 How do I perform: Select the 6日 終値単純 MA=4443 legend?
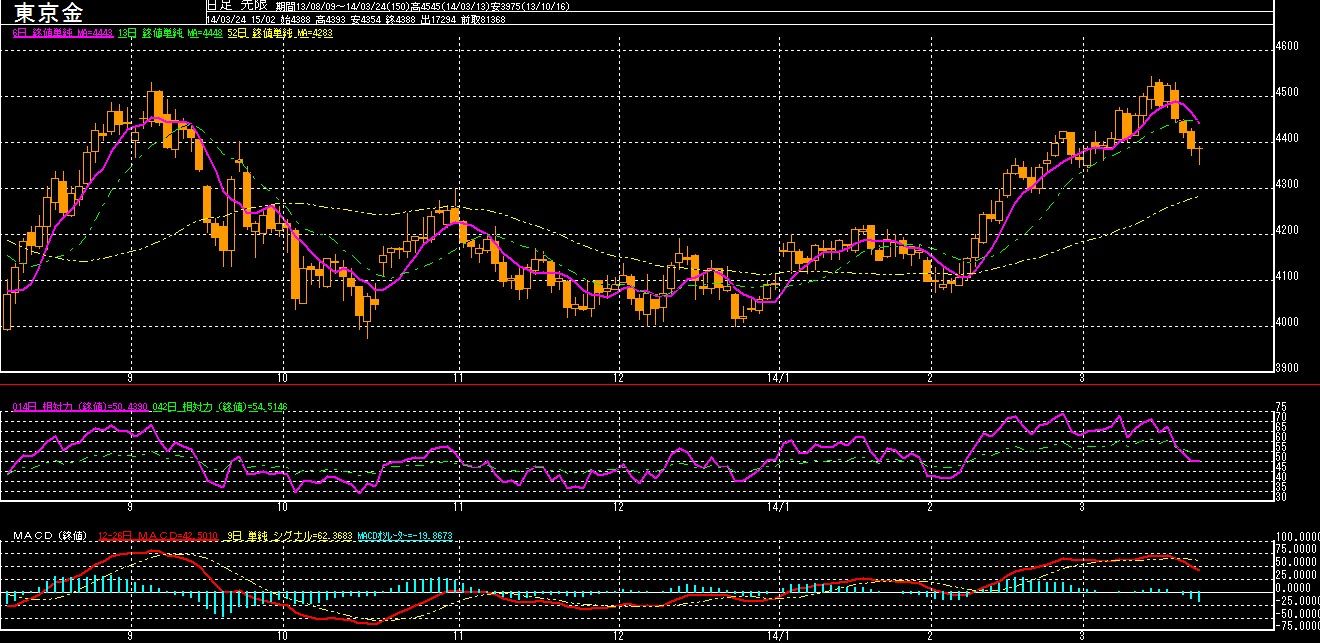click(x=63, y=33)
